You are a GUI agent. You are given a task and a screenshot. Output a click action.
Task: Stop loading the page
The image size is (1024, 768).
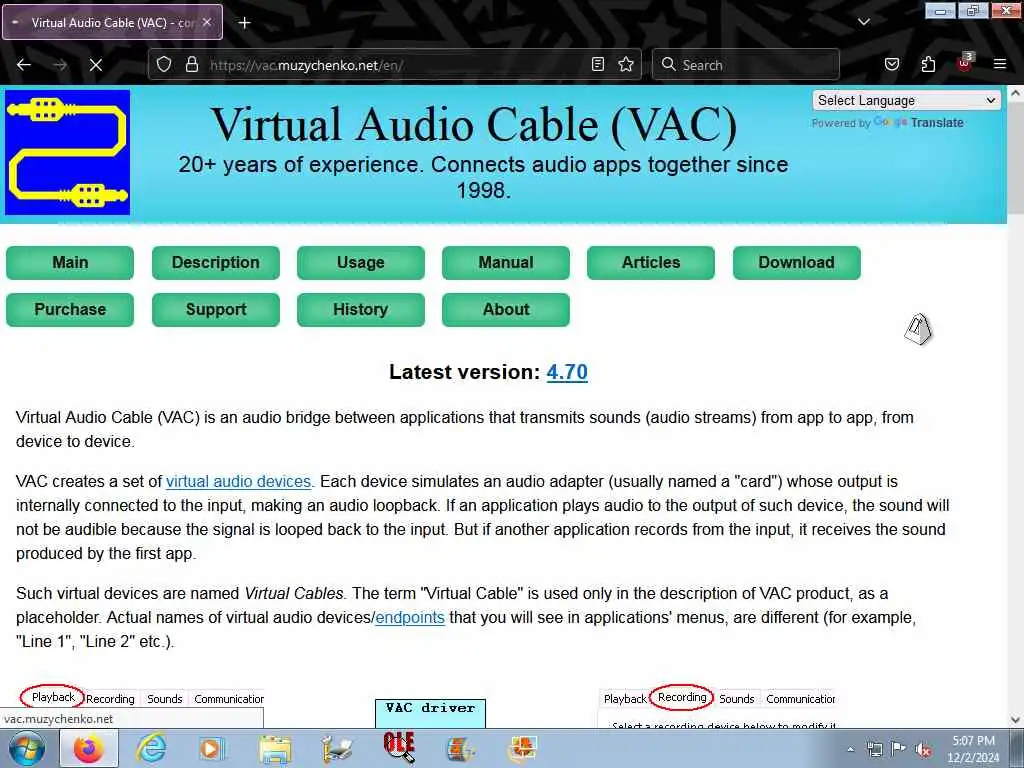[x=95, y=65]
